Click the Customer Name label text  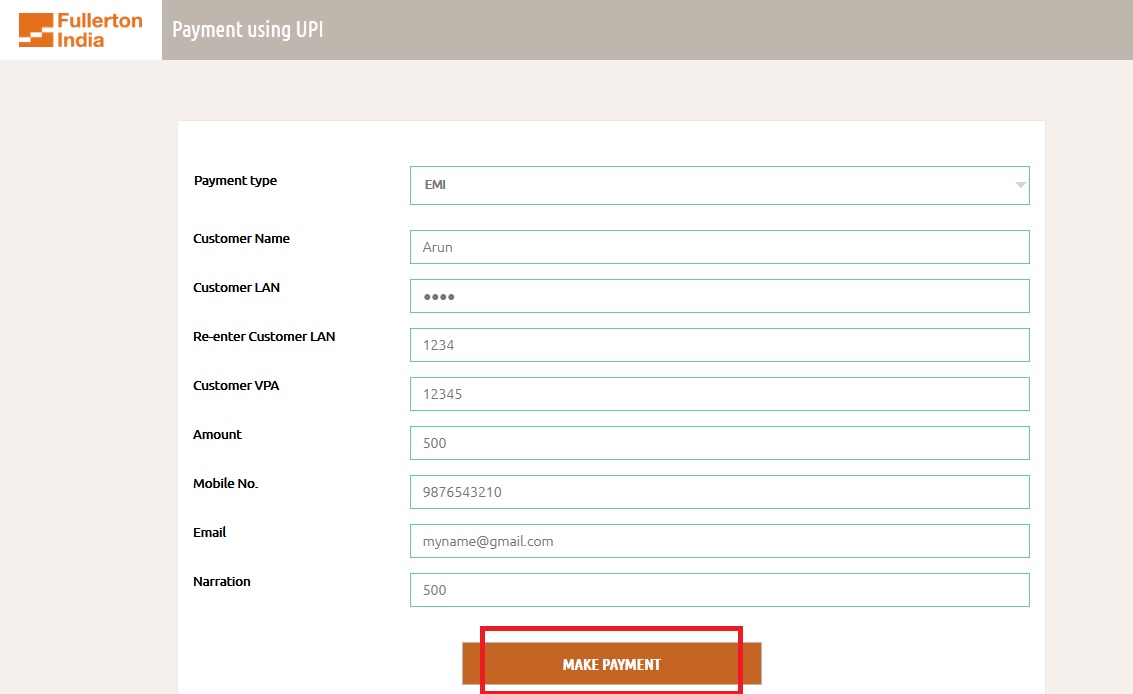(241, 239)
